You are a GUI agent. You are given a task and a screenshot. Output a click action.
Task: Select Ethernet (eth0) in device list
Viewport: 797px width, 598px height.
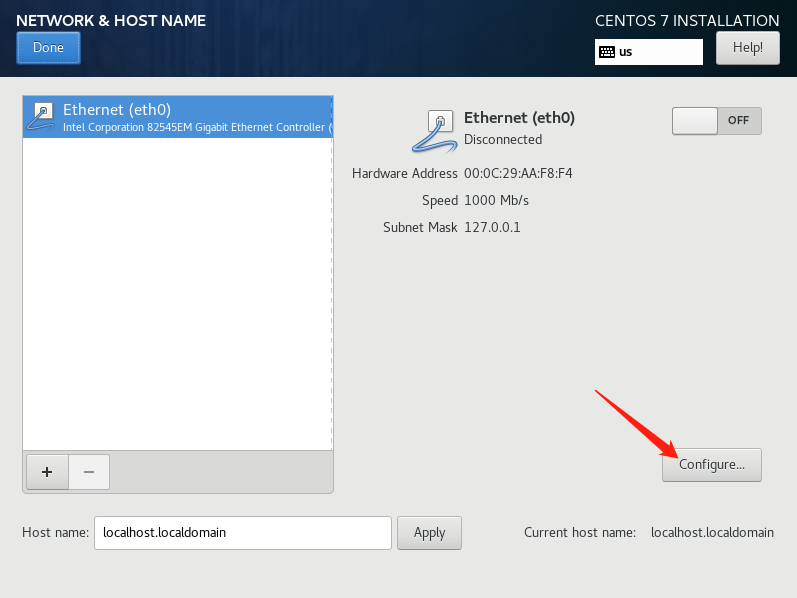pos(178,117)
